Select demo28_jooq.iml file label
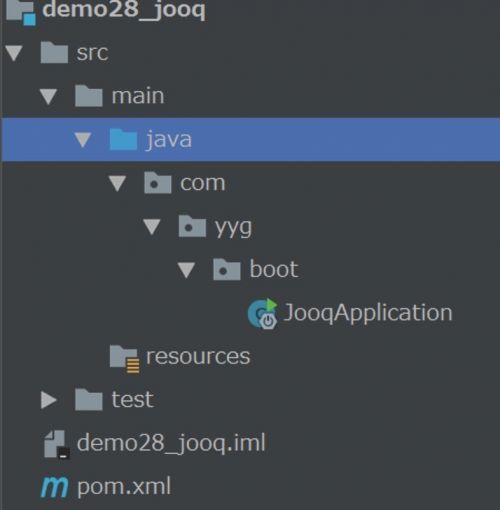Image resolution: width=500 pixels, height=510 pixels. (171, 444)
